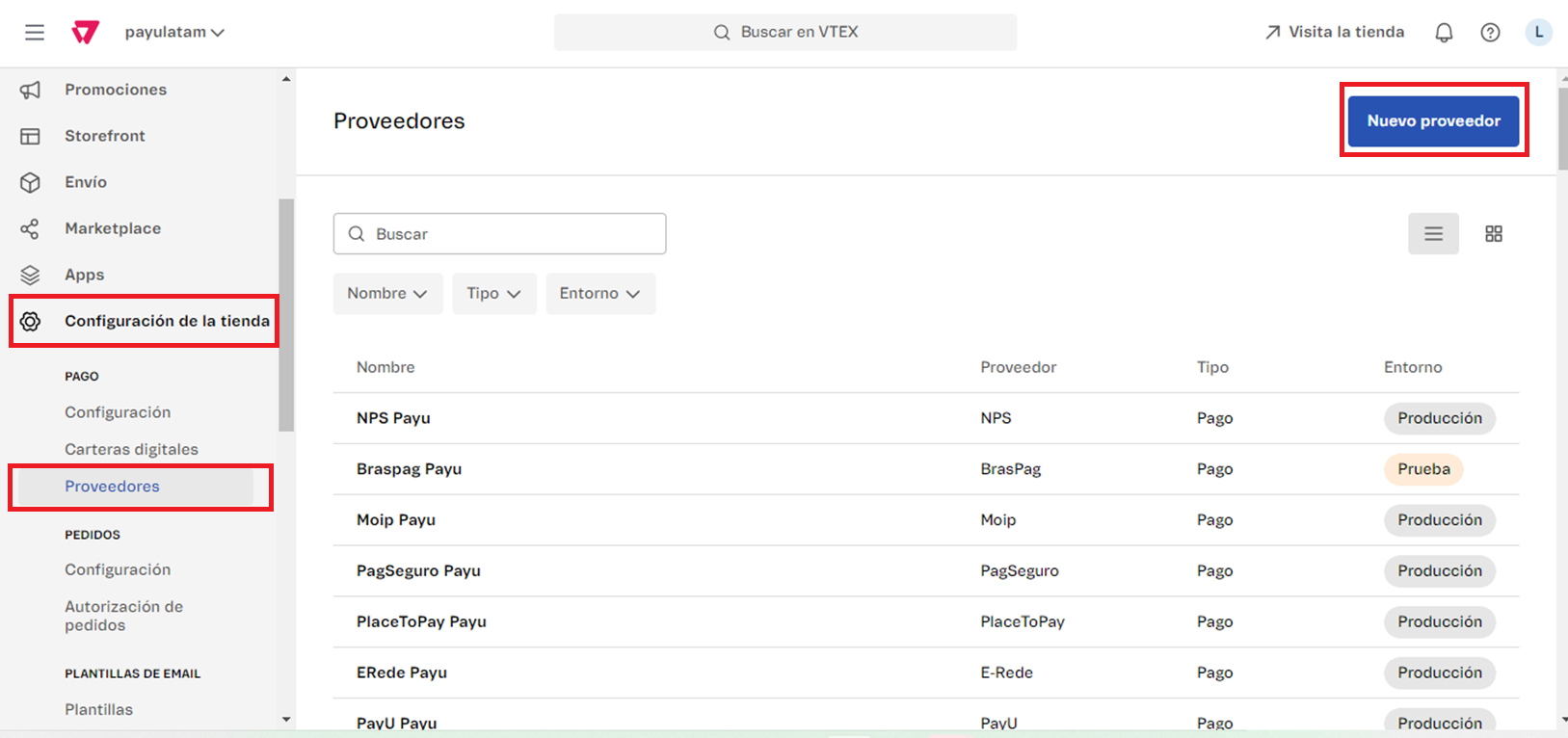Click the sidebar scroll down arrow
The image size is (1568, 738).
click(x=286, y=719)
